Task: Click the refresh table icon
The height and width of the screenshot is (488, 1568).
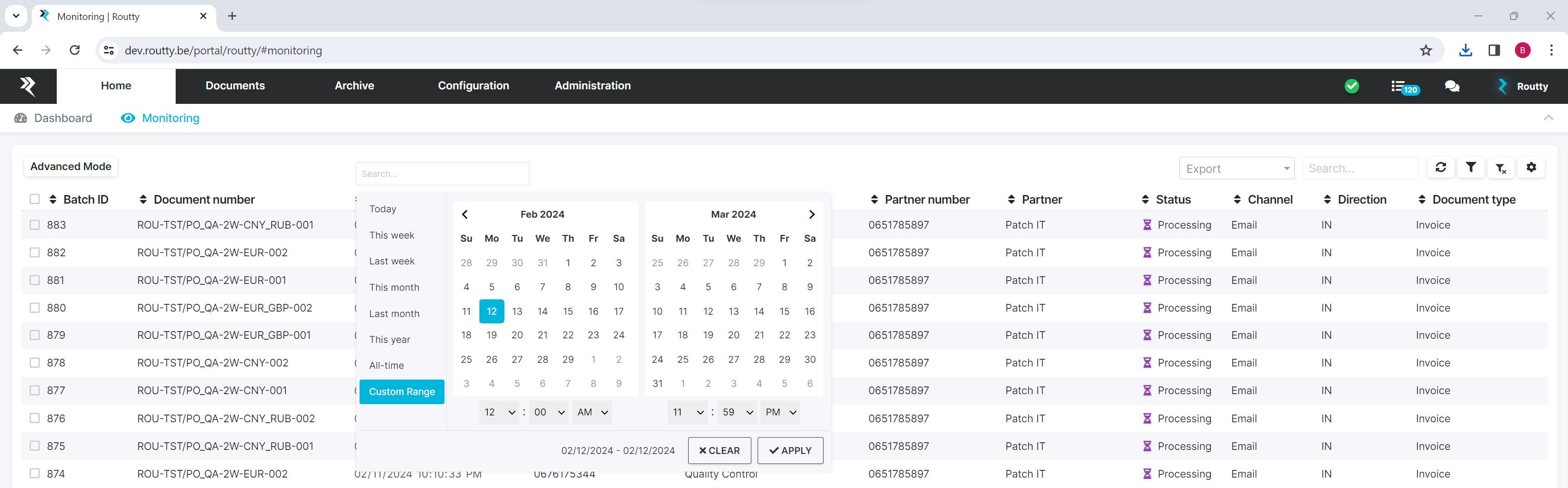Action: (x=1440, y=167)
